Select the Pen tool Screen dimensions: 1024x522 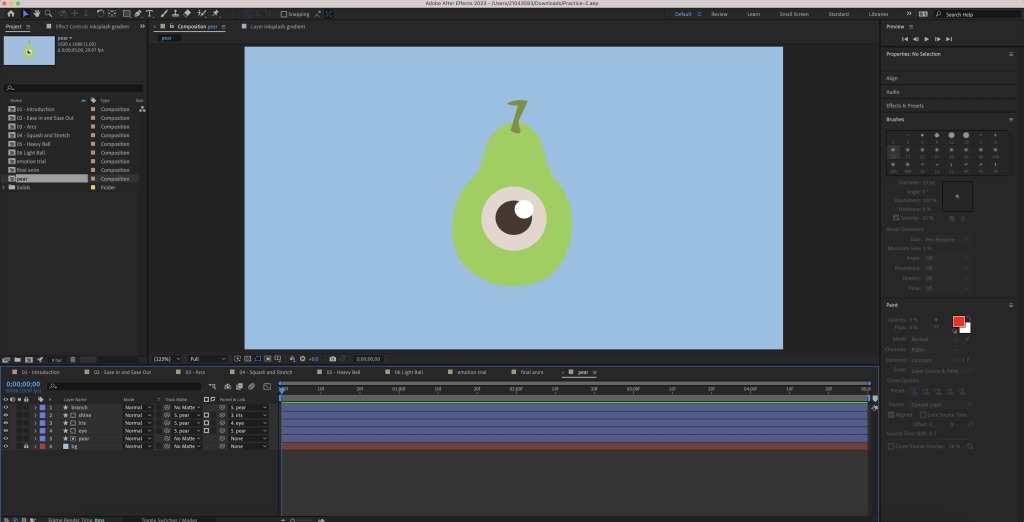138,14
